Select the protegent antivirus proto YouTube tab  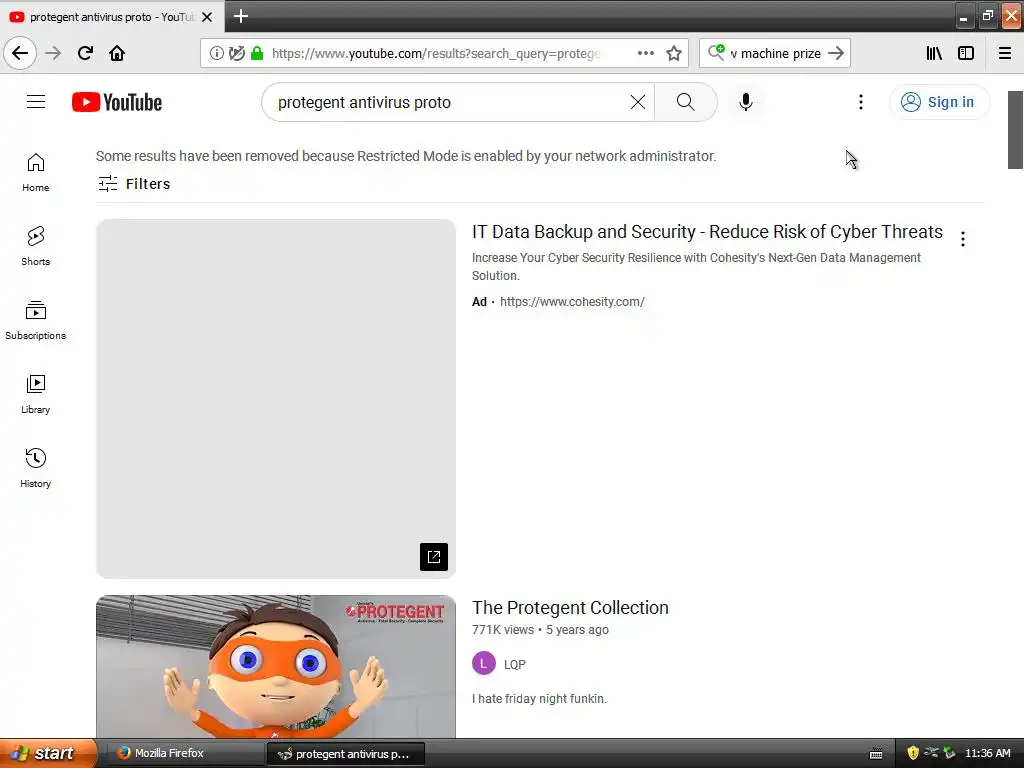coord(112,16)
